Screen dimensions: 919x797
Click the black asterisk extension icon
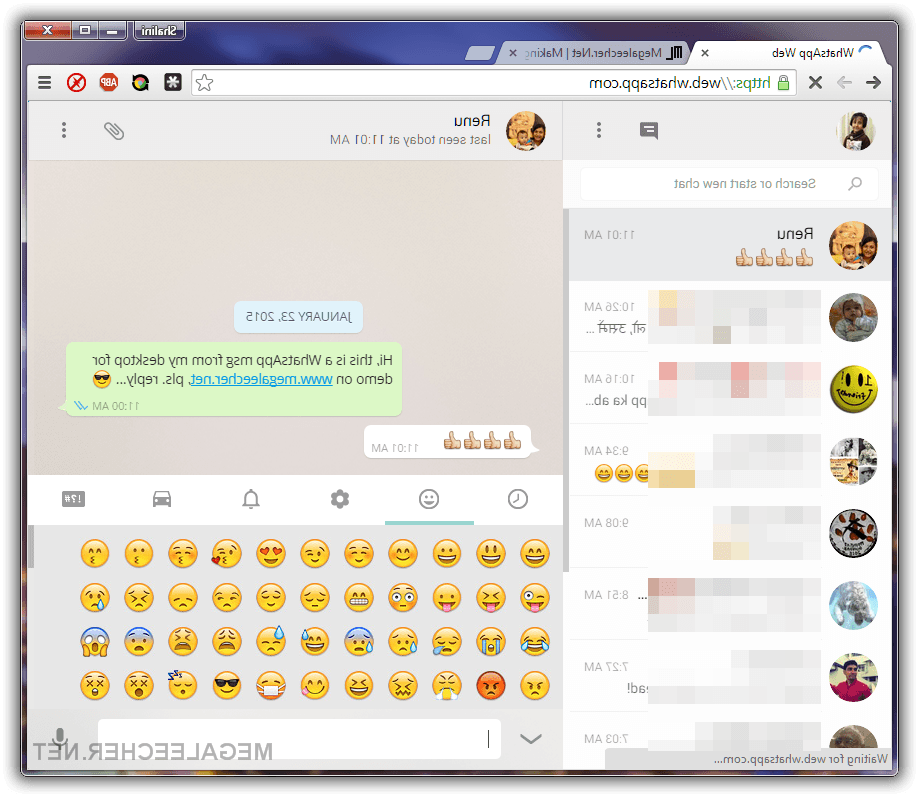tap(172, 83)
